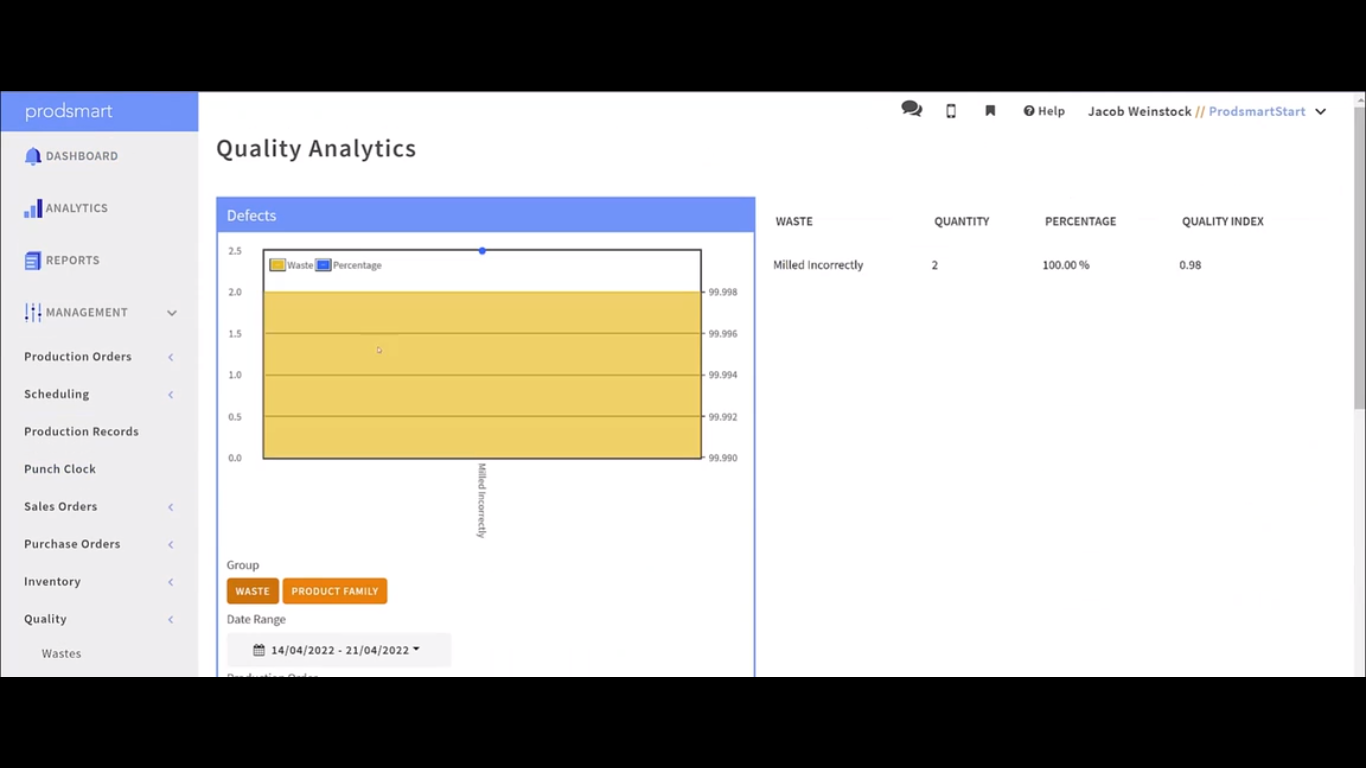Click the Reports document icon
Screen dimensions: 1366x768
(33, 260)
